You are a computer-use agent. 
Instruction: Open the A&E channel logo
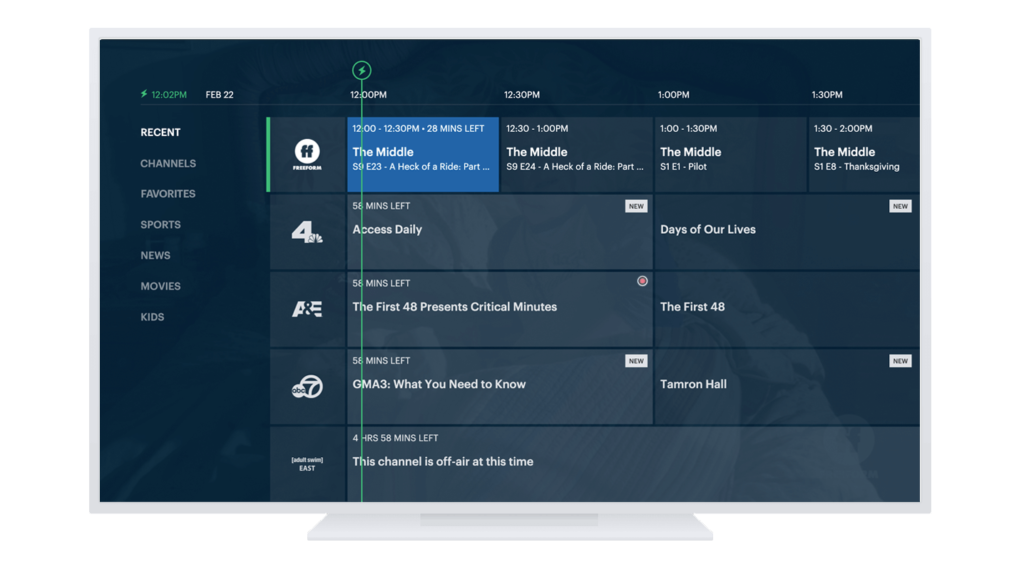[x=307, y=309]
